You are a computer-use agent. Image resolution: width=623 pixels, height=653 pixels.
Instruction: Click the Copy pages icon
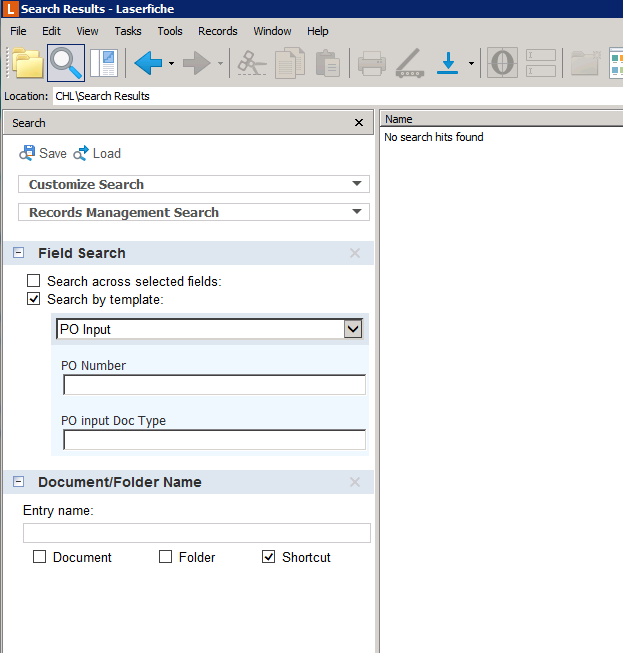[290, 63]
